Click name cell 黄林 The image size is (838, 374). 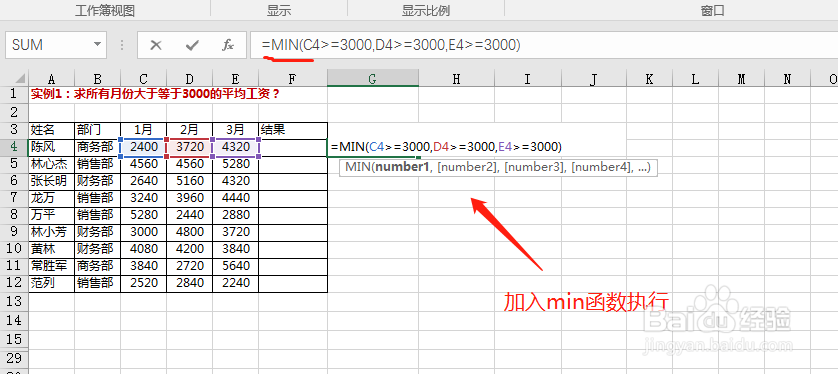[x=51, y=250]
